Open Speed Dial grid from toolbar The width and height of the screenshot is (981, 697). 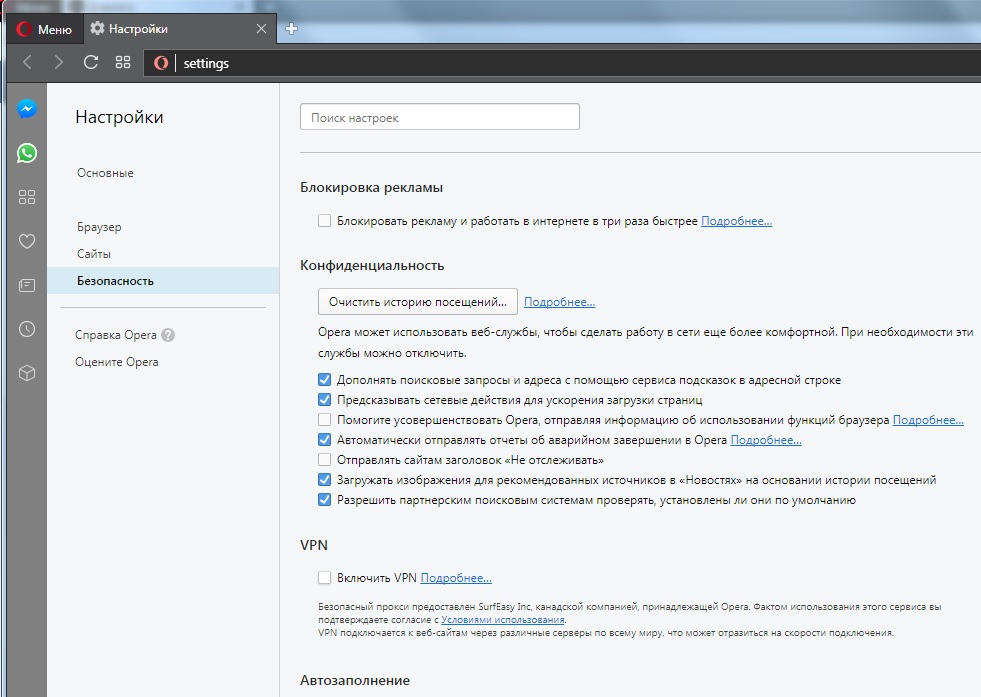(123, 62)
